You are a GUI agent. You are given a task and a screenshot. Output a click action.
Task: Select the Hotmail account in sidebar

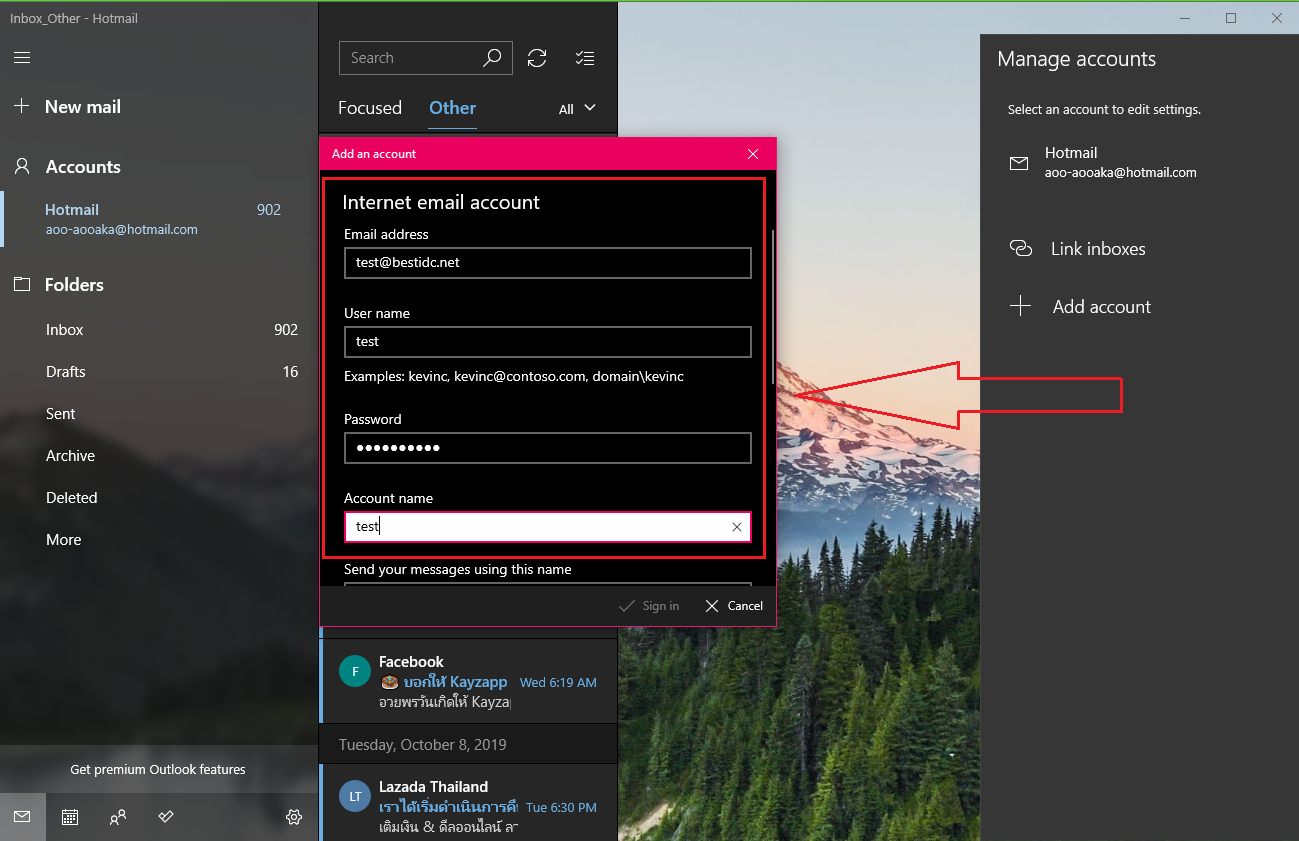[159, 219]
